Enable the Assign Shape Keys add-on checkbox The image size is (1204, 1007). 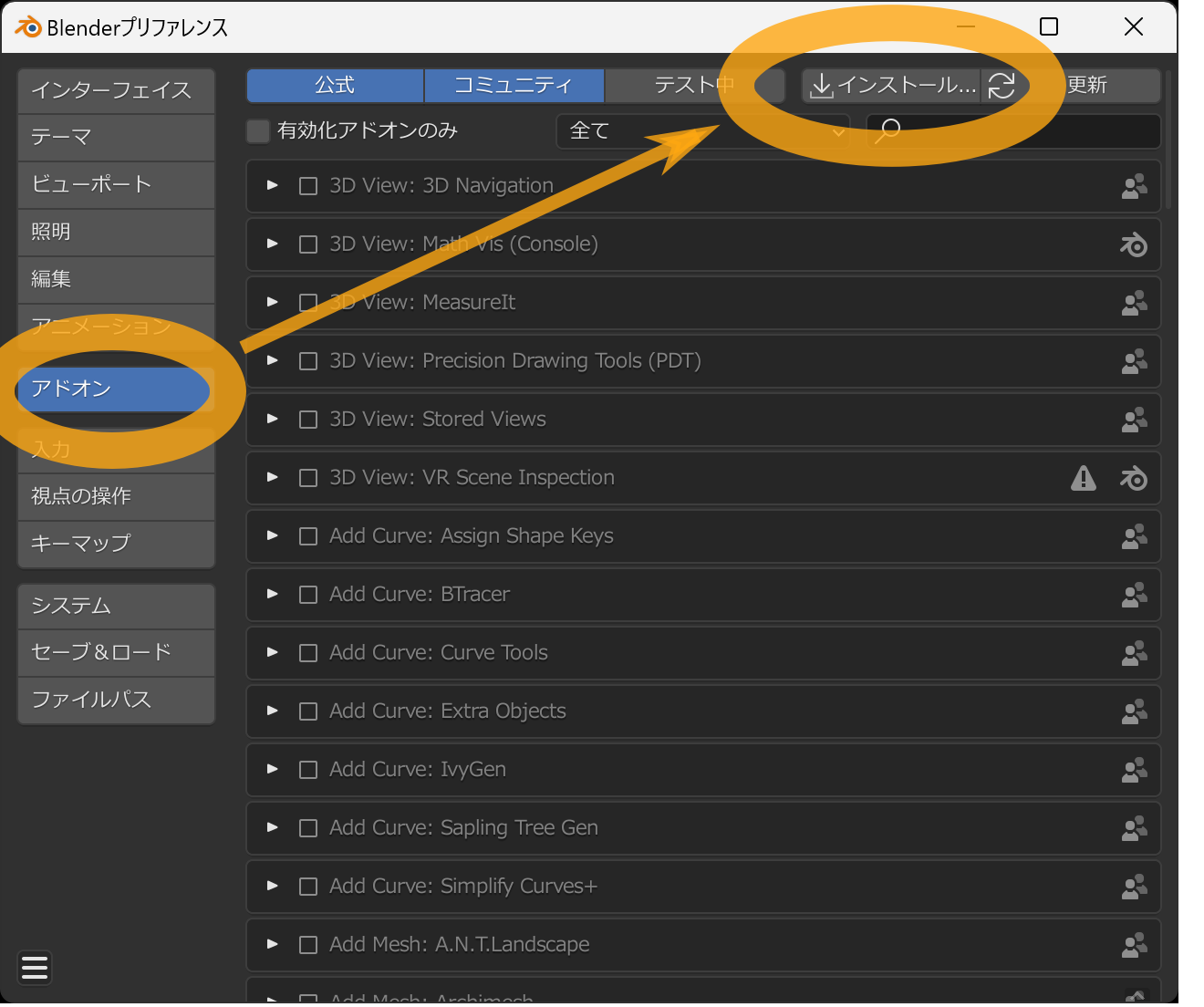pos(308,536)
